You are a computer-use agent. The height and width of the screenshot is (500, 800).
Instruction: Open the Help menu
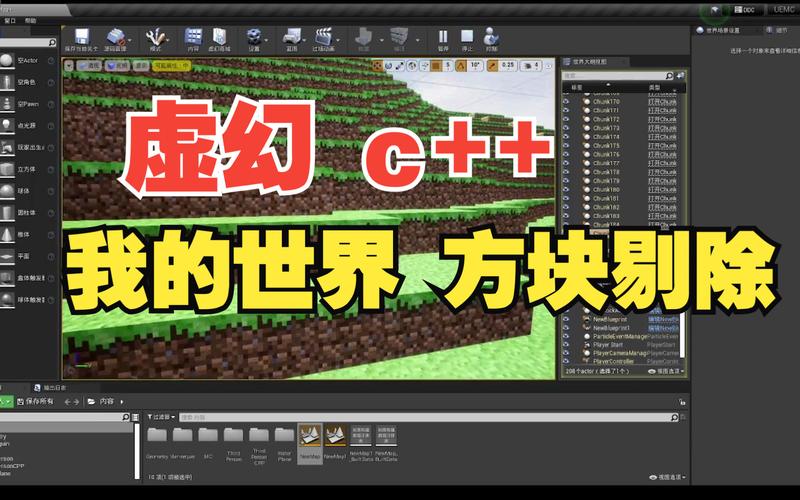coord(31,20)
